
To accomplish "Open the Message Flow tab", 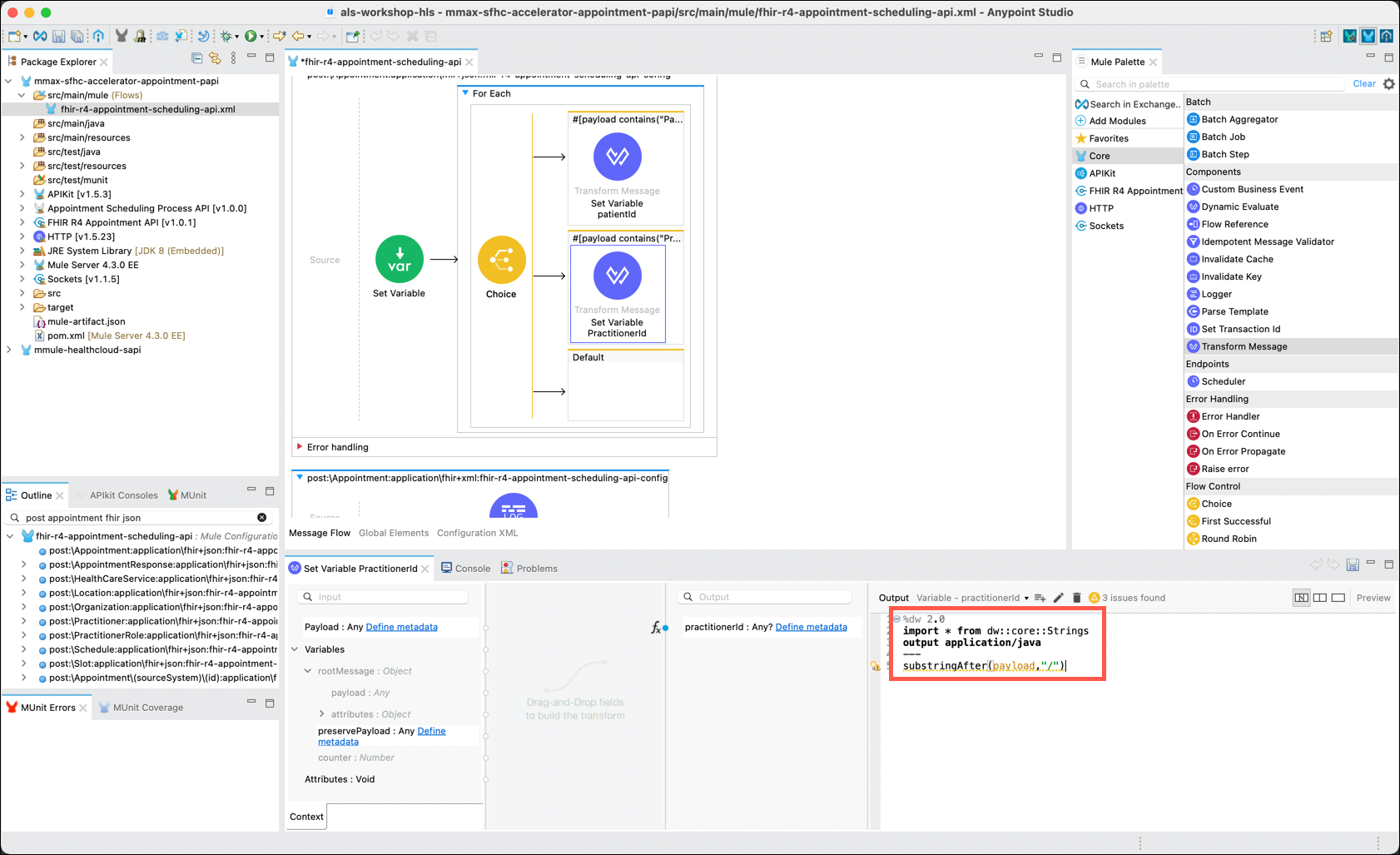I will click(x=320, y=533).
